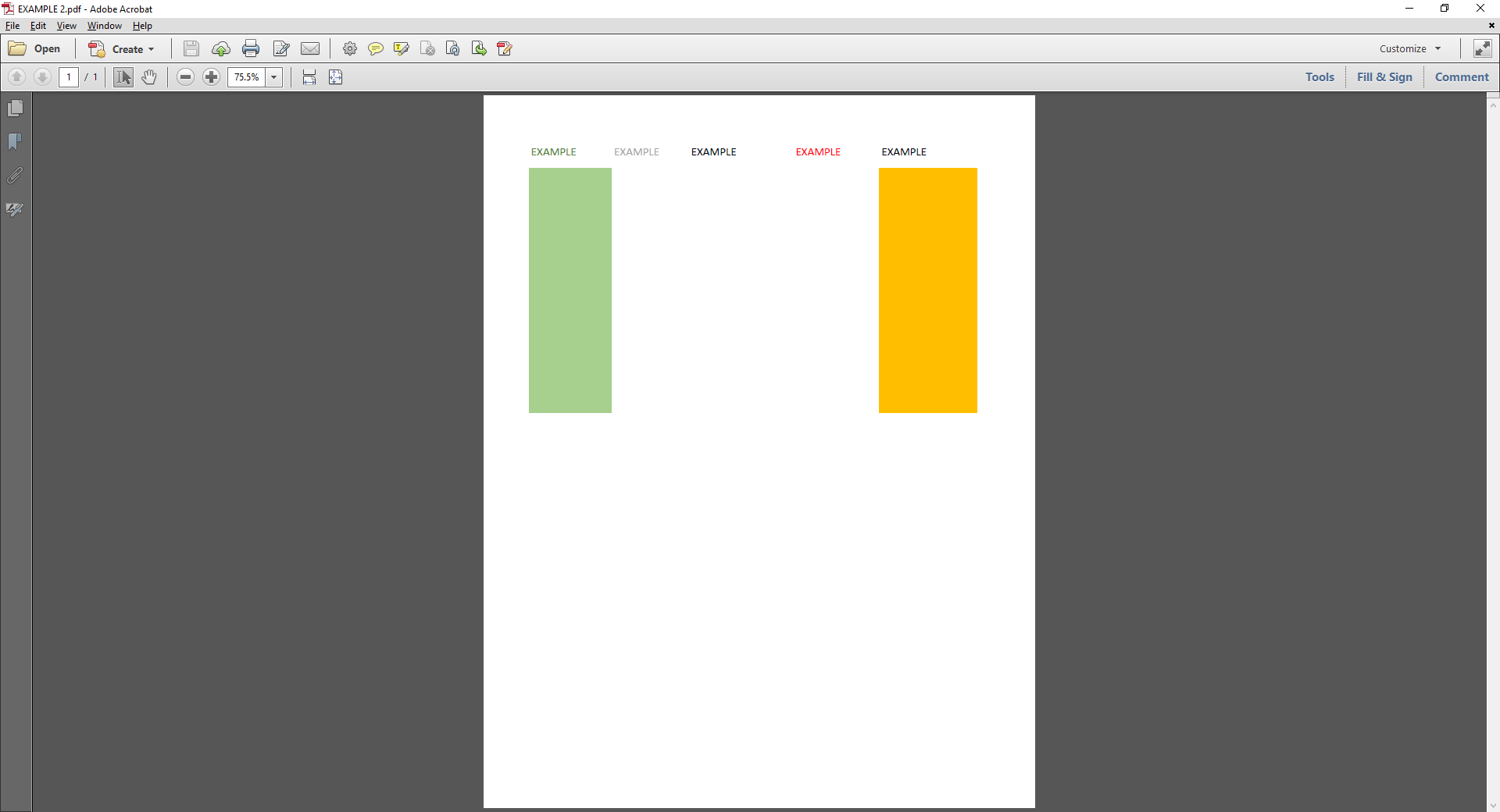Send file via envelope email icon

310,48
